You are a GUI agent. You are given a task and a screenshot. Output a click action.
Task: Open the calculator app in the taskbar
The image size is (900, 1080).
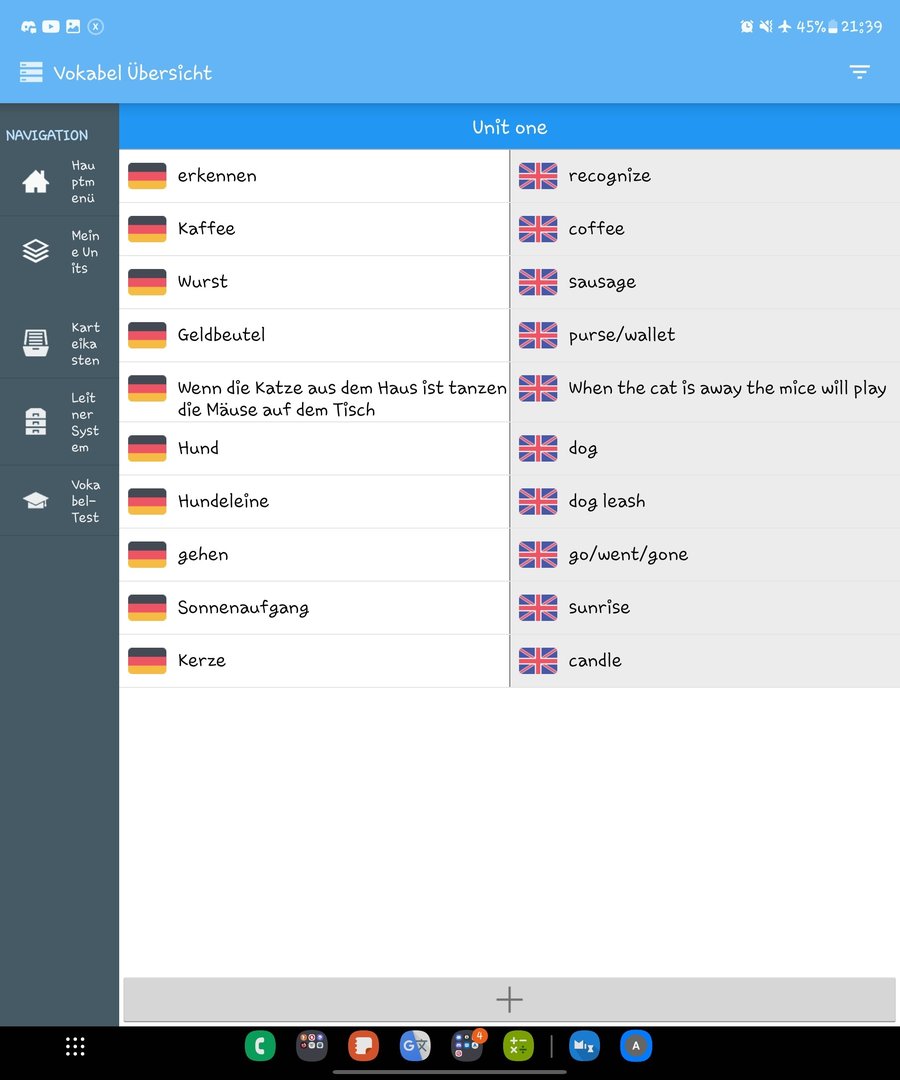click(518, 1046)
